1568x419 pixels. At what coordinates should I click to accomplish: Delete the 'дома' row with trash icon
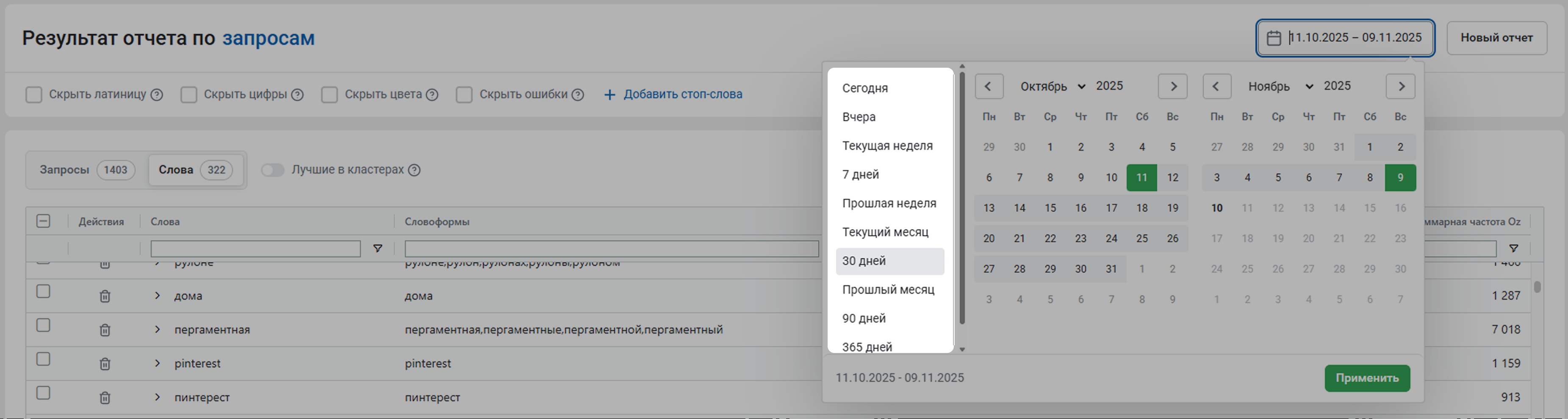[x=105, y=296]
